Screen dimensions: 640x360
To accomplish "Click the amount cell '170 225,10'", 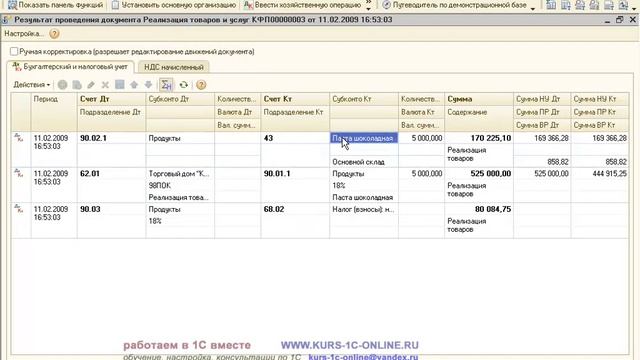I will click(479, 138).
